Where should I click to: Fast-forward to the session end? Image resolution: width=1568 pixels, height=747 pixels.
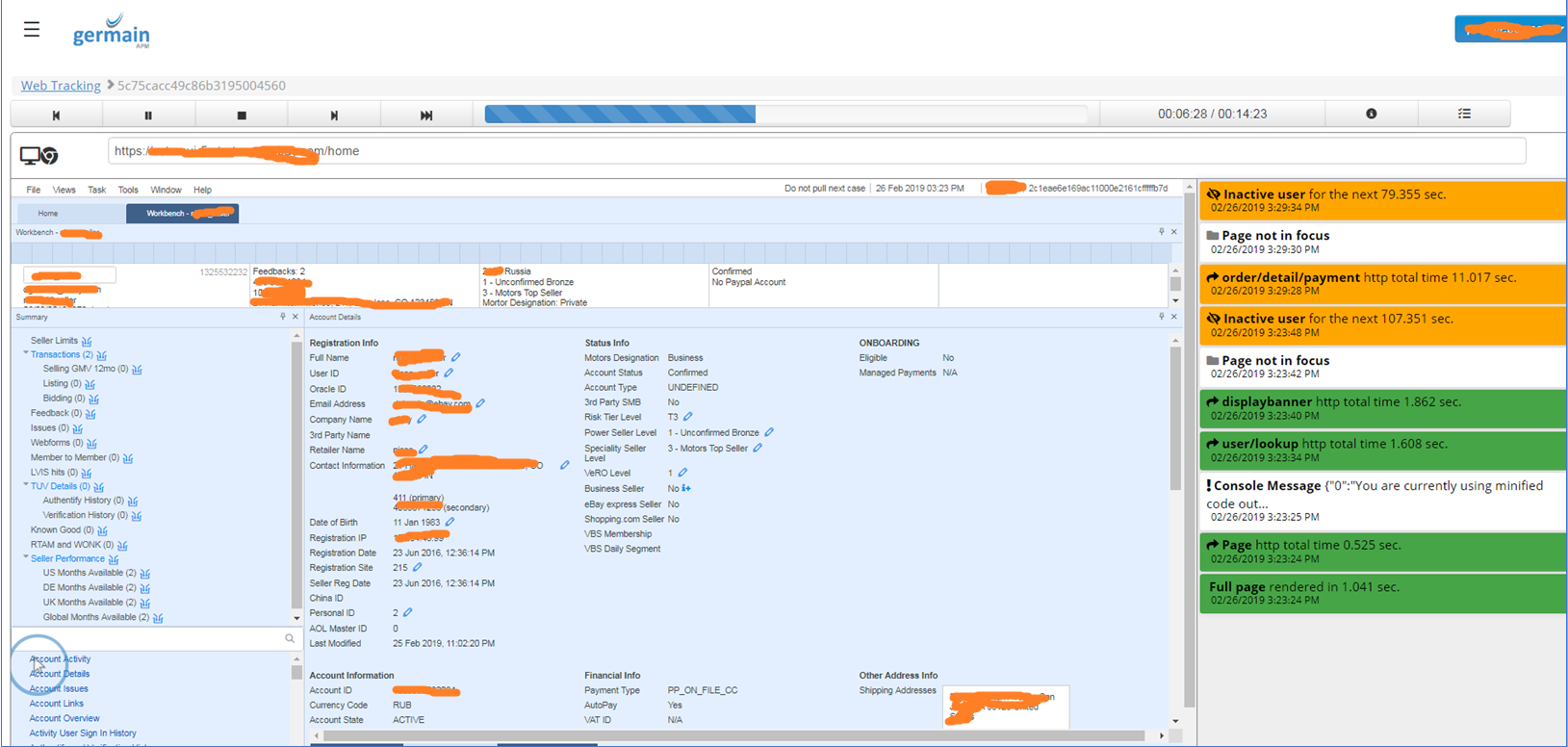[426, 115]
